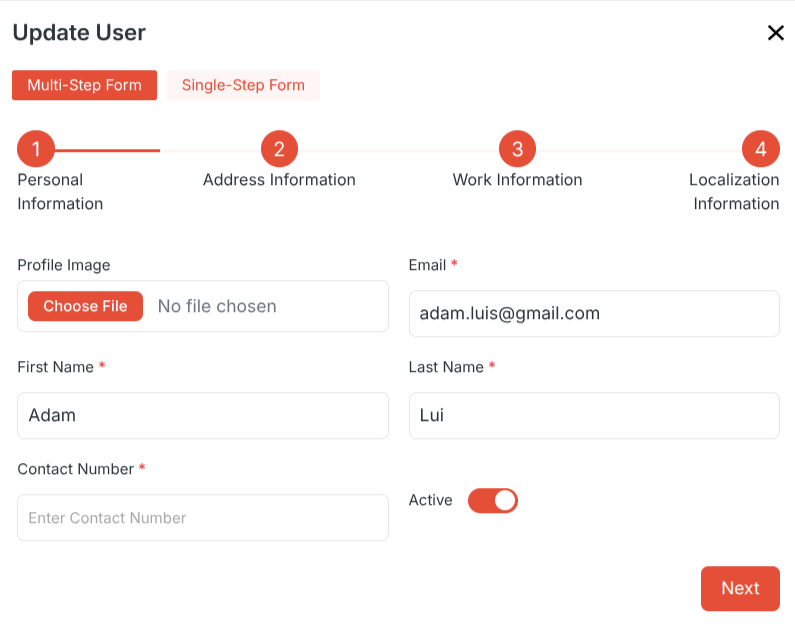The height and width of the screenshot is (627, 795).
Task: Click the 'No file chosen' text
Action: pos(217,306)
